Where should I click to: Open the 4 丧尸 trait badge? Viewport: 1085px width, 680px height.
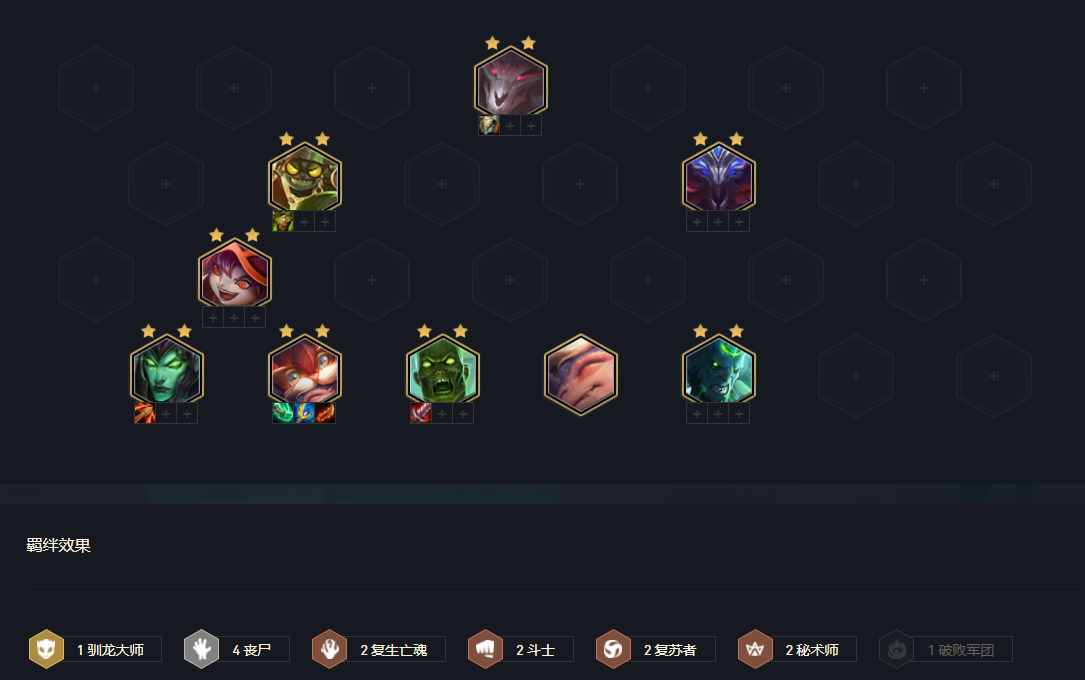[237, 650]
